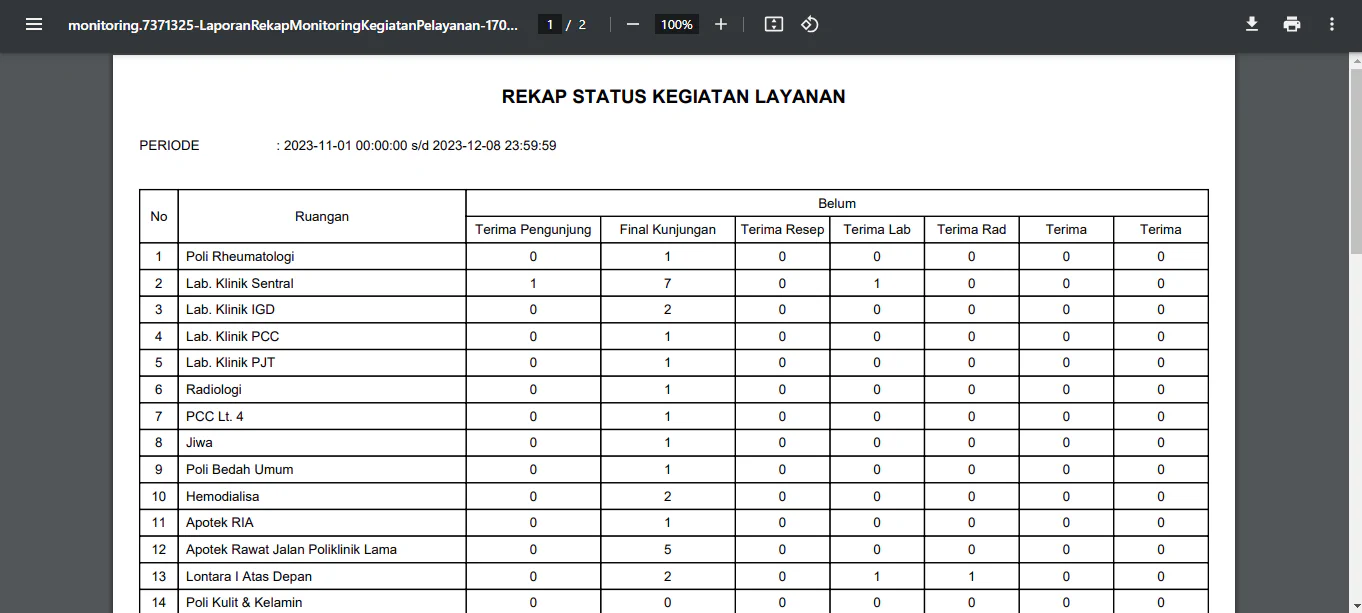Screen dimensions: 1362x613
Task: Open the PDF viewer sidebar menu icon
Action: 34,24
